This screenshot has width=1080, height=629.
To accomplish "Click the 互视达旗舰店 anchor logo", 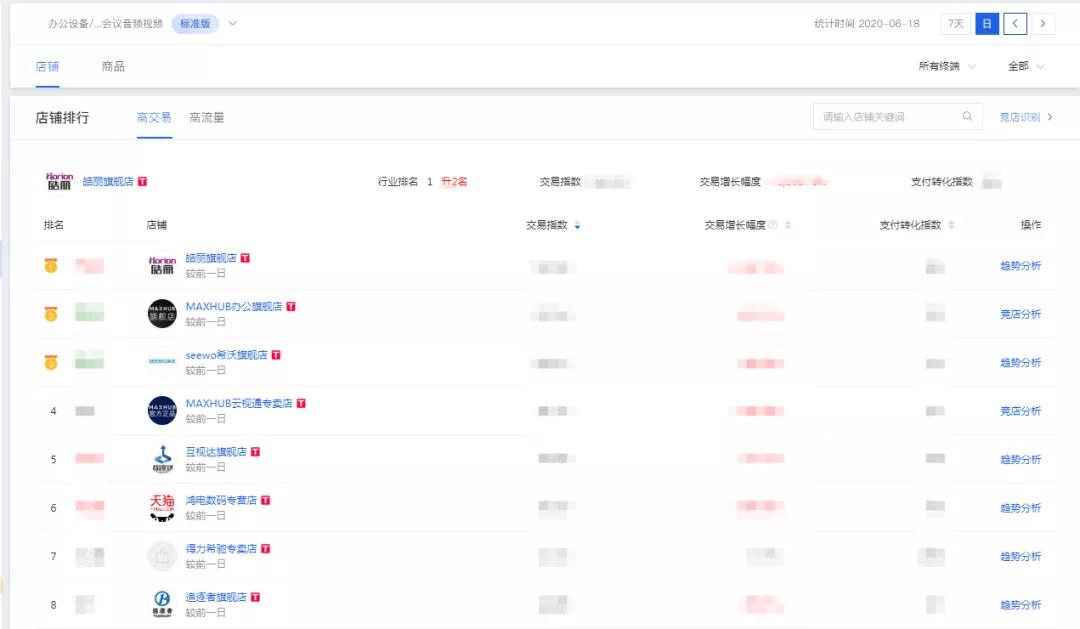I will tap(162, 459).
